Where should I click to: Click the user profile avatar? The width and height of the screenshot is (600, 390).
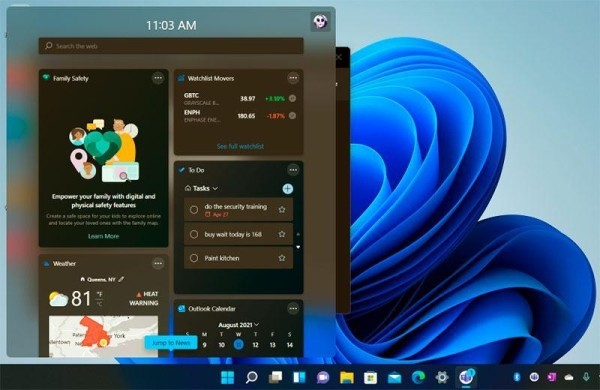click(x=320, y=21)
